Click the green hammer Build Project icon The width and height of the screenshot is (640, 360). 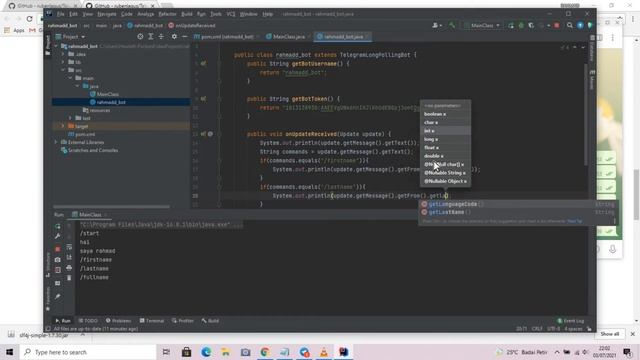[x=452, y=25]
